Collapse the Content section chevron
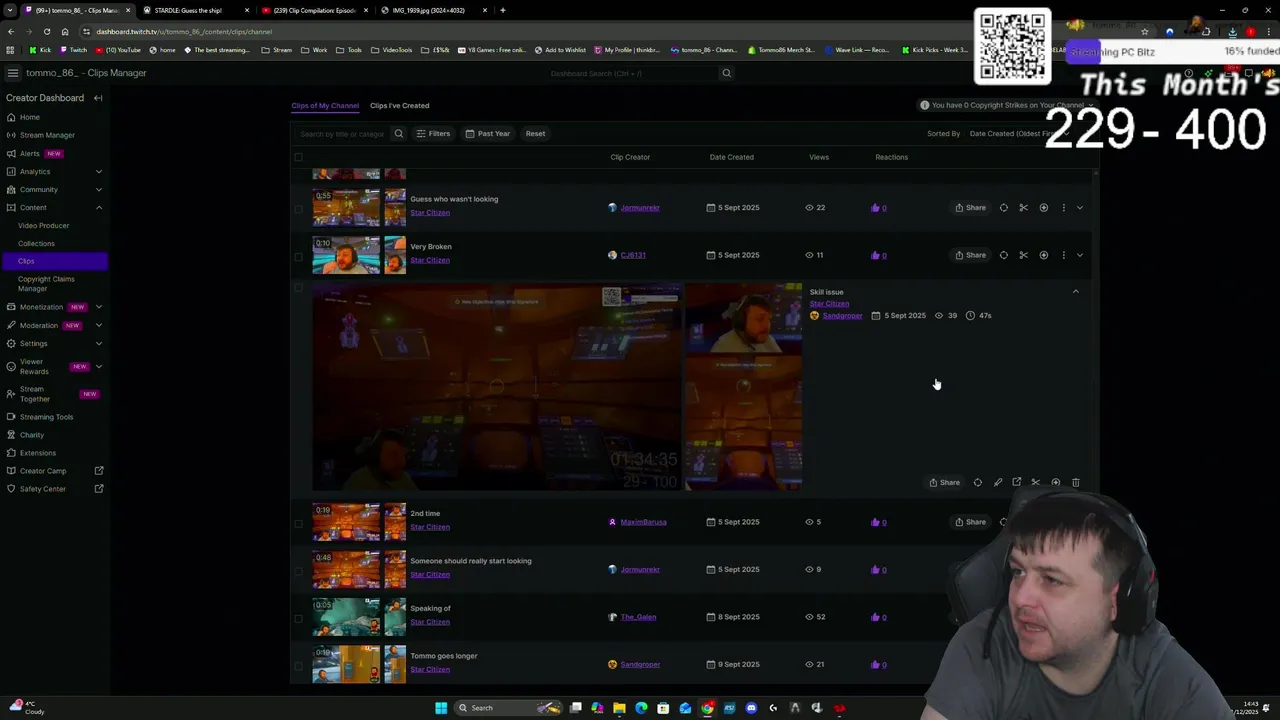The height and width of the screenshot is (720, 1280). [x=98, y=207]
